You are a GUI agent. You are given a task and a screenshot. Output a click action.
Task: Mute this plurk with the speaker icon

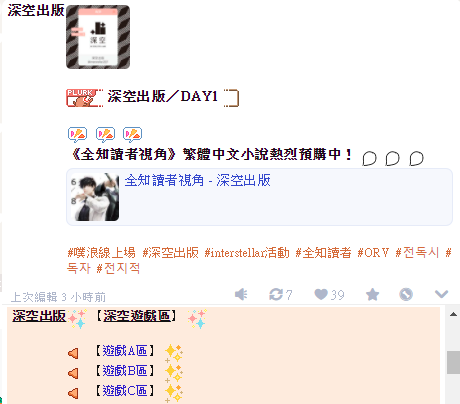[241, 294]
